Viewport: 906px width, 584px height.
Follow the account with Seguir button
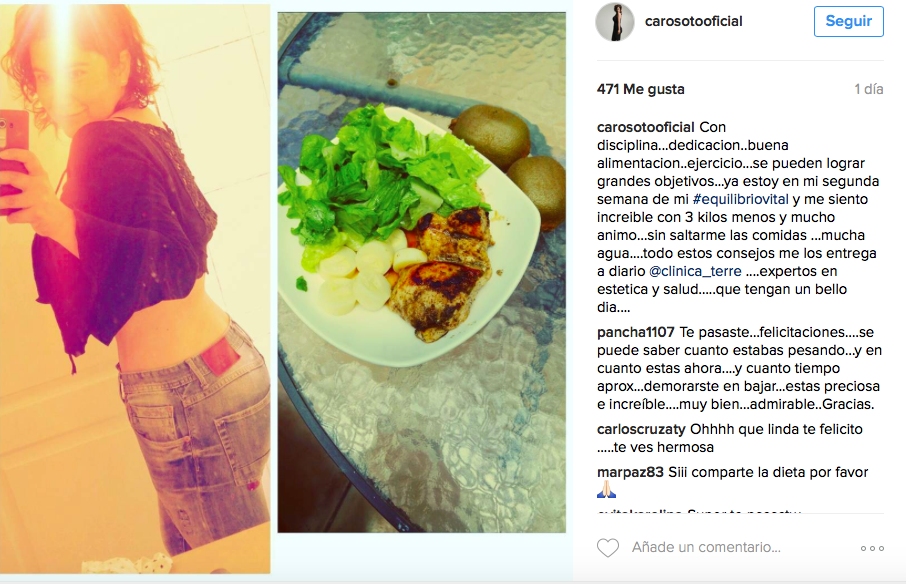point(848,21)
